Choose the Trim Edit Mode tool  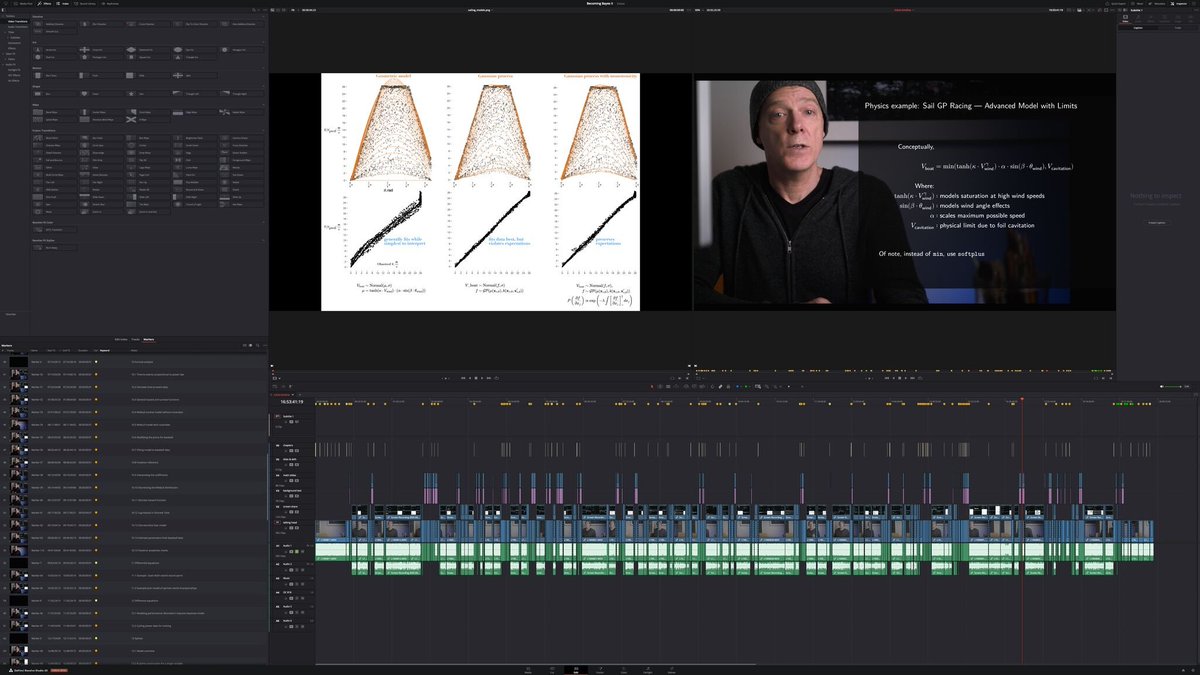(x=660, y=386)
